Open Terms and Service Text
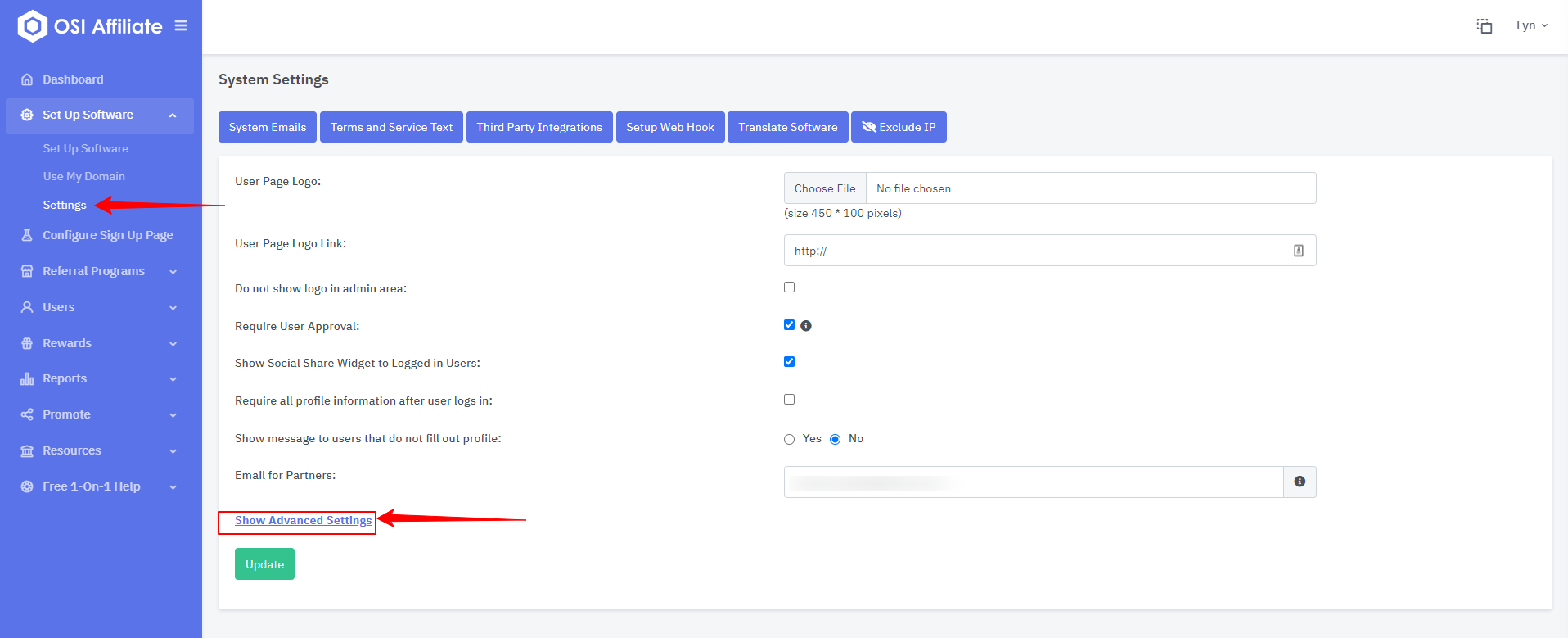The width and height of the screenshot is (1568, 638). click(x=391, y=127)
